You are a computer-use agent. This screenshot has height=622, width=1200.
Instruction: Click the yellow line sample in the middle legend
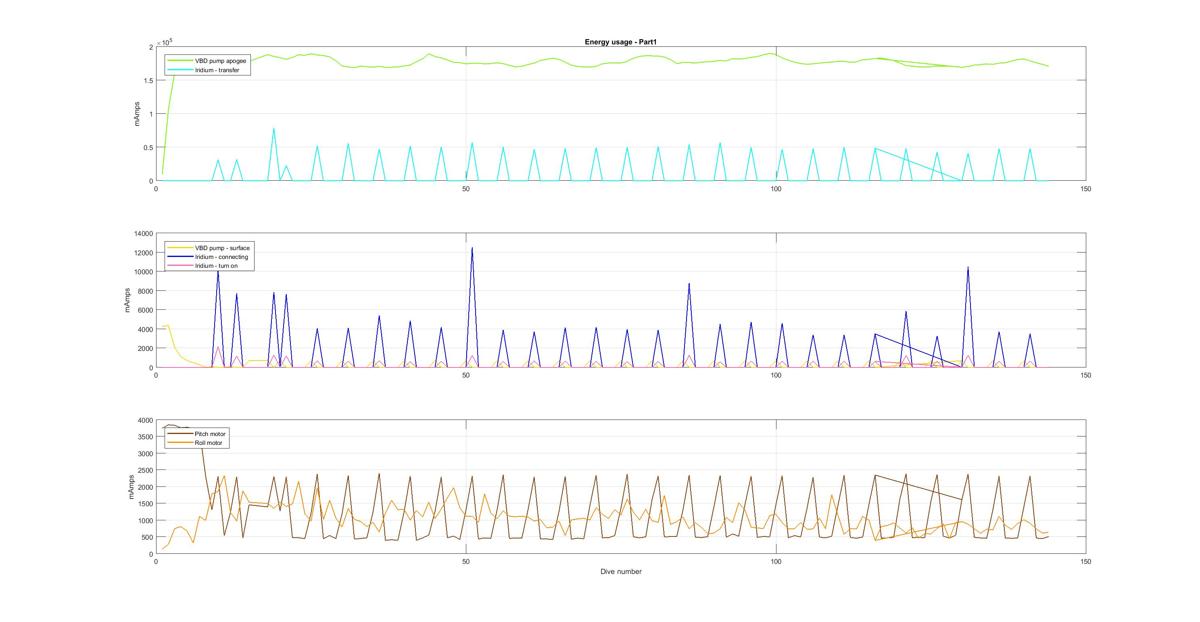coord(180,248)
